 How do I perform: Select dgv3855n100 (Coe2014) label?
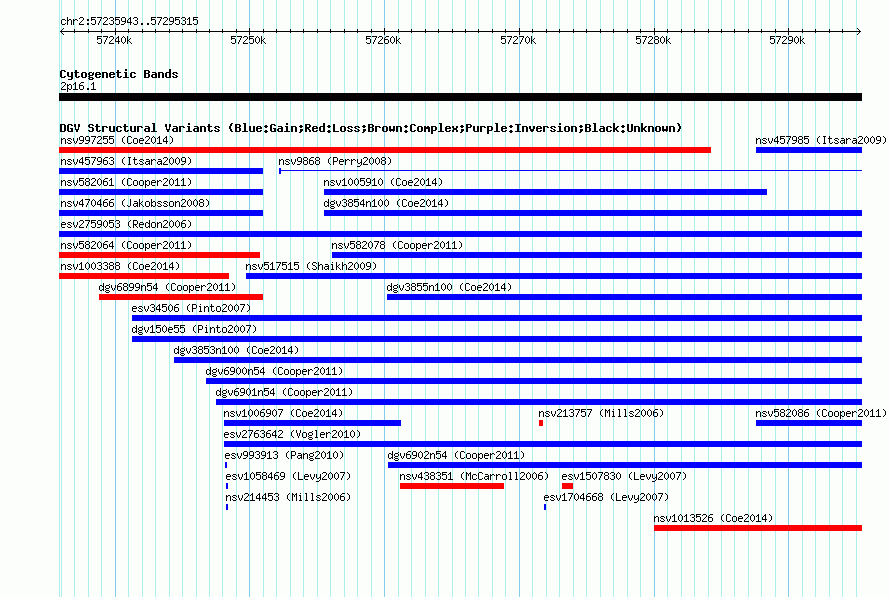tap(449, 287)
